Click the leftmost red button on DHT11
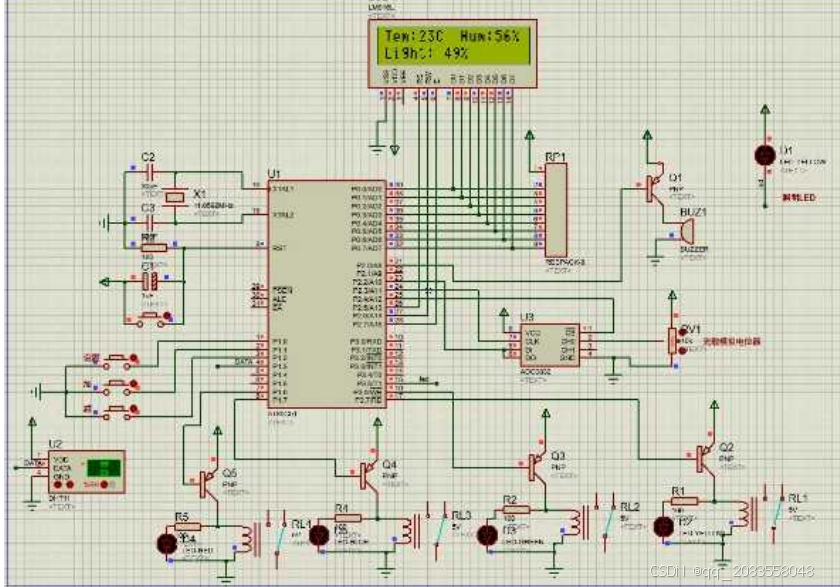Viewport: 840px width, 587px height. [59, 485]
